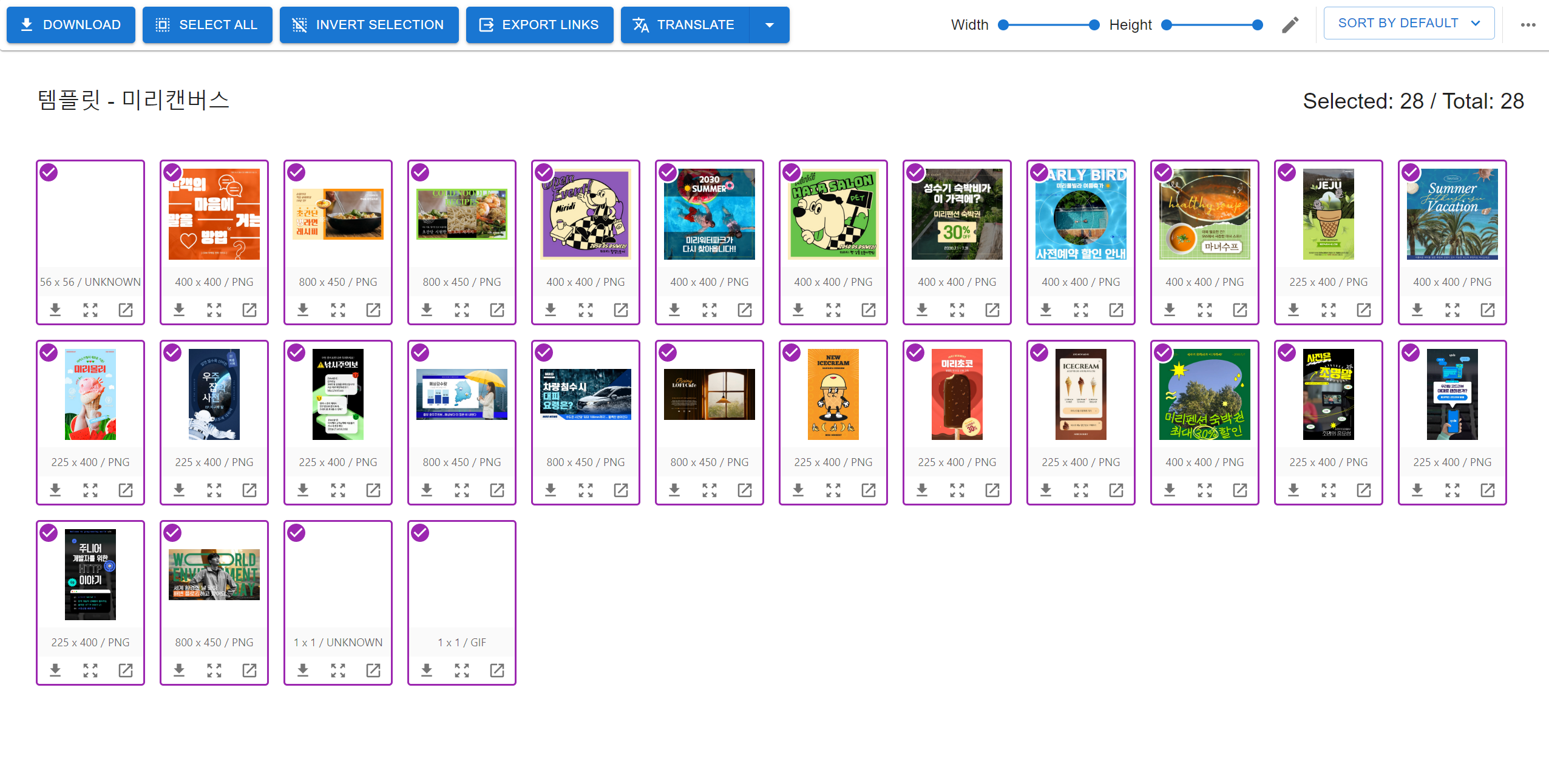The height and width of the screenshot is (784, 1549).
Task: Expand the TRANSLATE dropdown arrow
Action: pyautogui.click(x=770, y=25)
